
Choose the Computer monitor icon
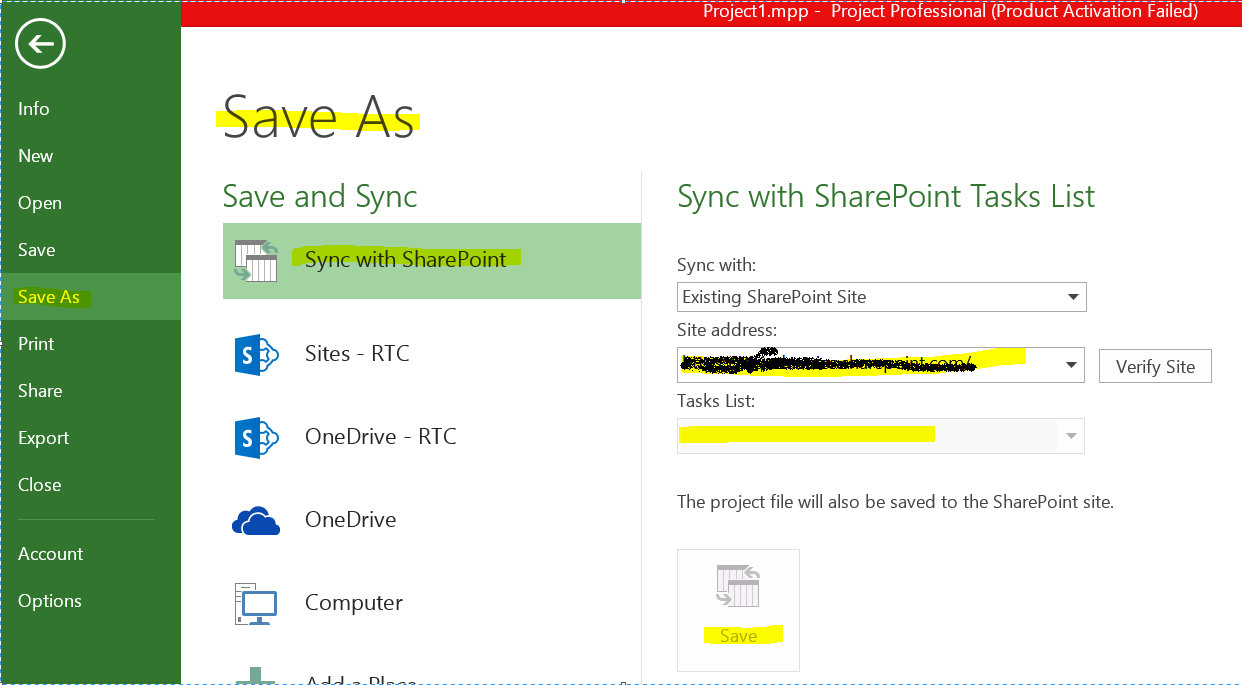click(256, 603)
